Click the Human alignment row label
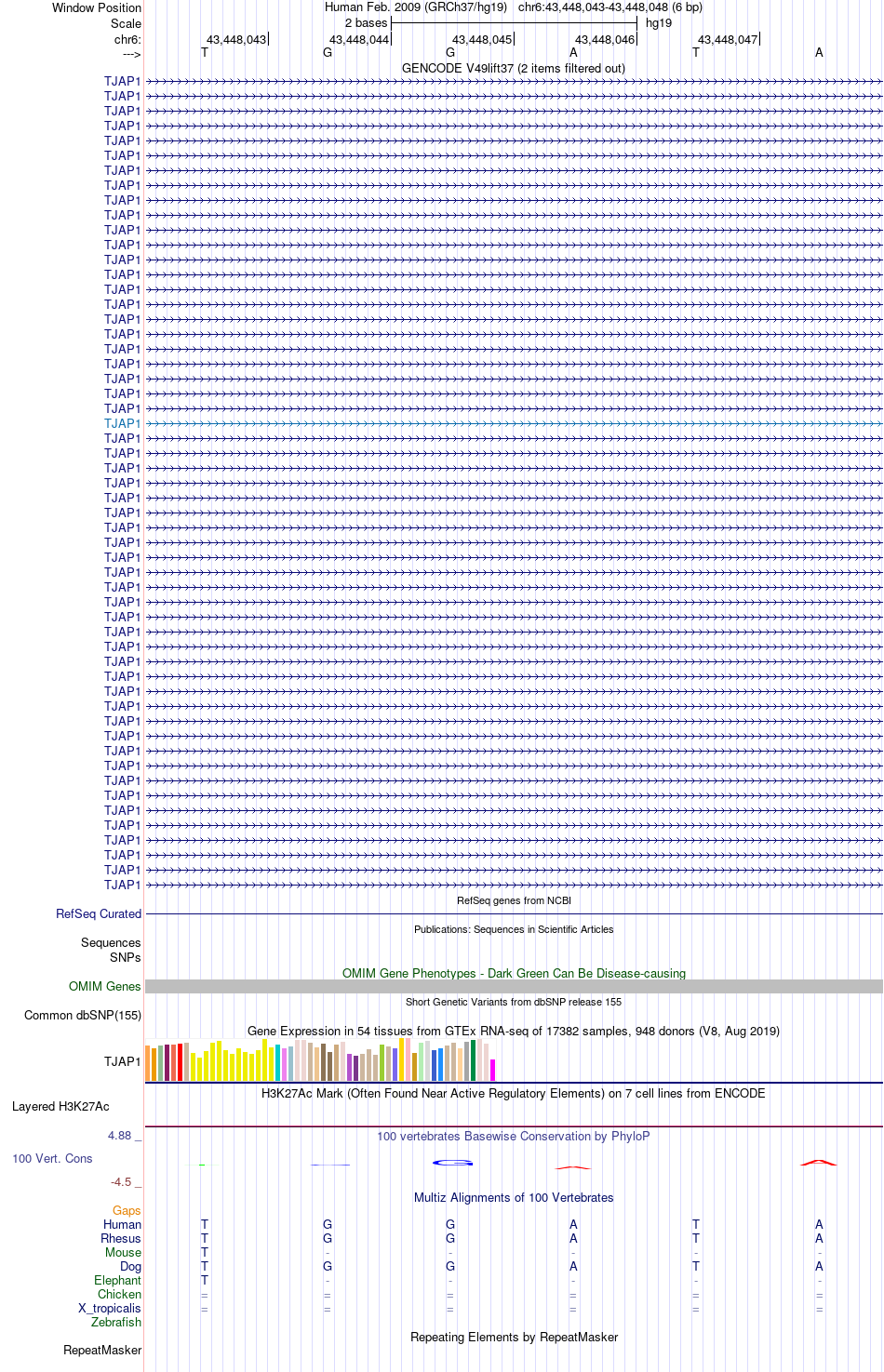 coord(123,1225)
